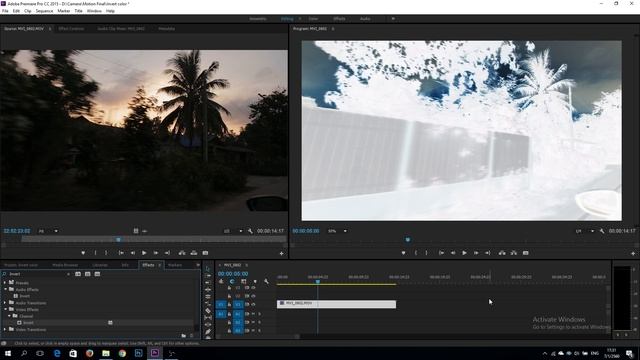
Task: Expand the Video Transitions folder
Action: (5, 329)
